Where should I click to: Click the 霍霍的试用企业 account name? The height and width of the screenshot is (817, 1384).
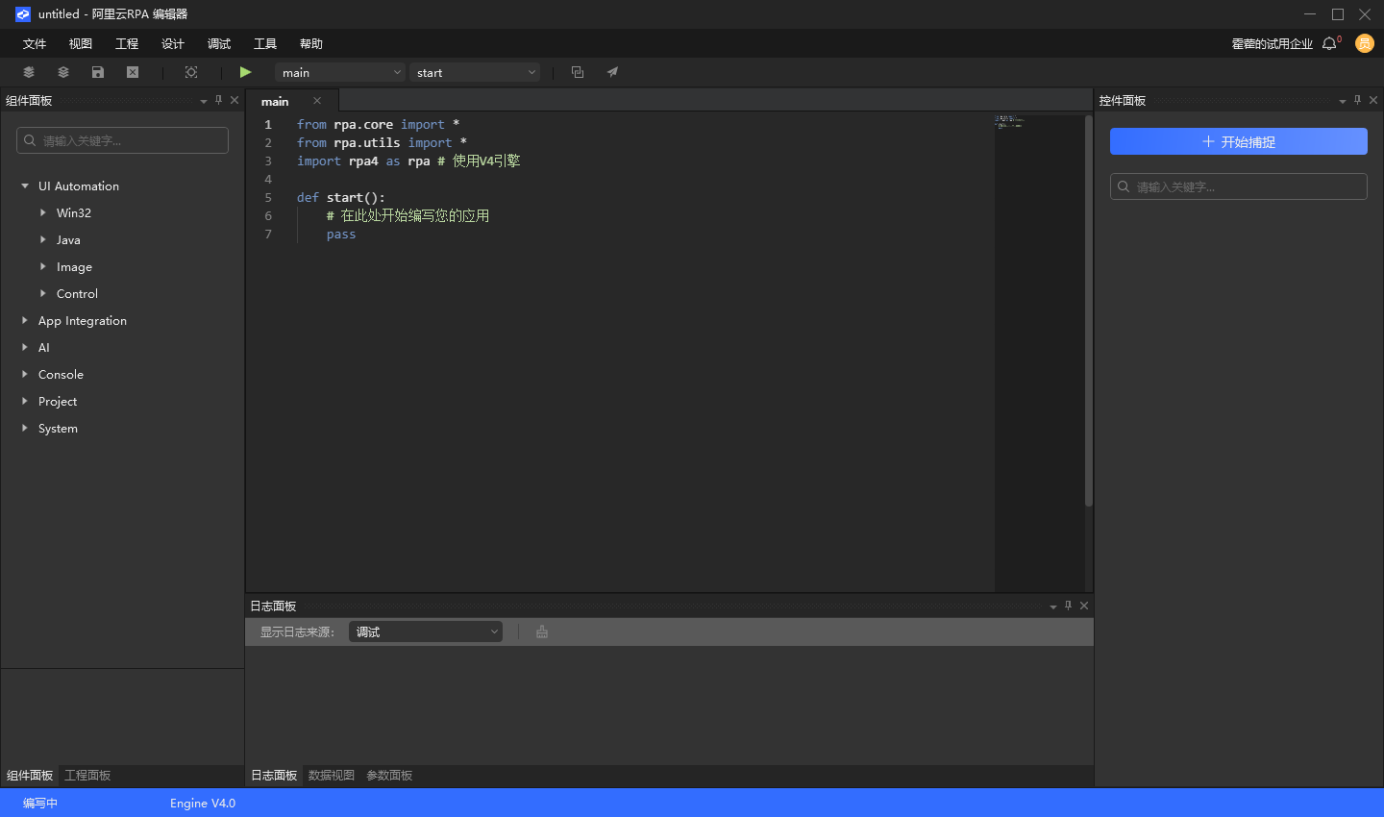pos(1272,44)
